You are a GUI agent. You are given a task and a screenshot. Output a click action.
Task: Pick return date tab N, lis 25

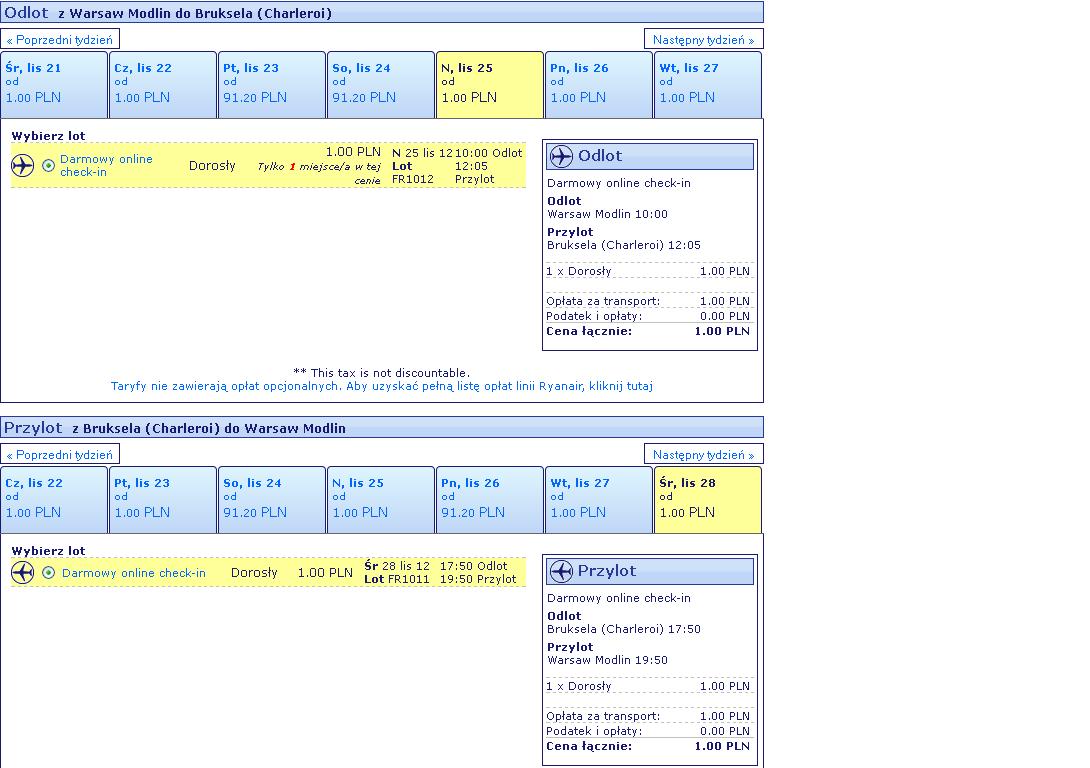click(x=381, y=500)
